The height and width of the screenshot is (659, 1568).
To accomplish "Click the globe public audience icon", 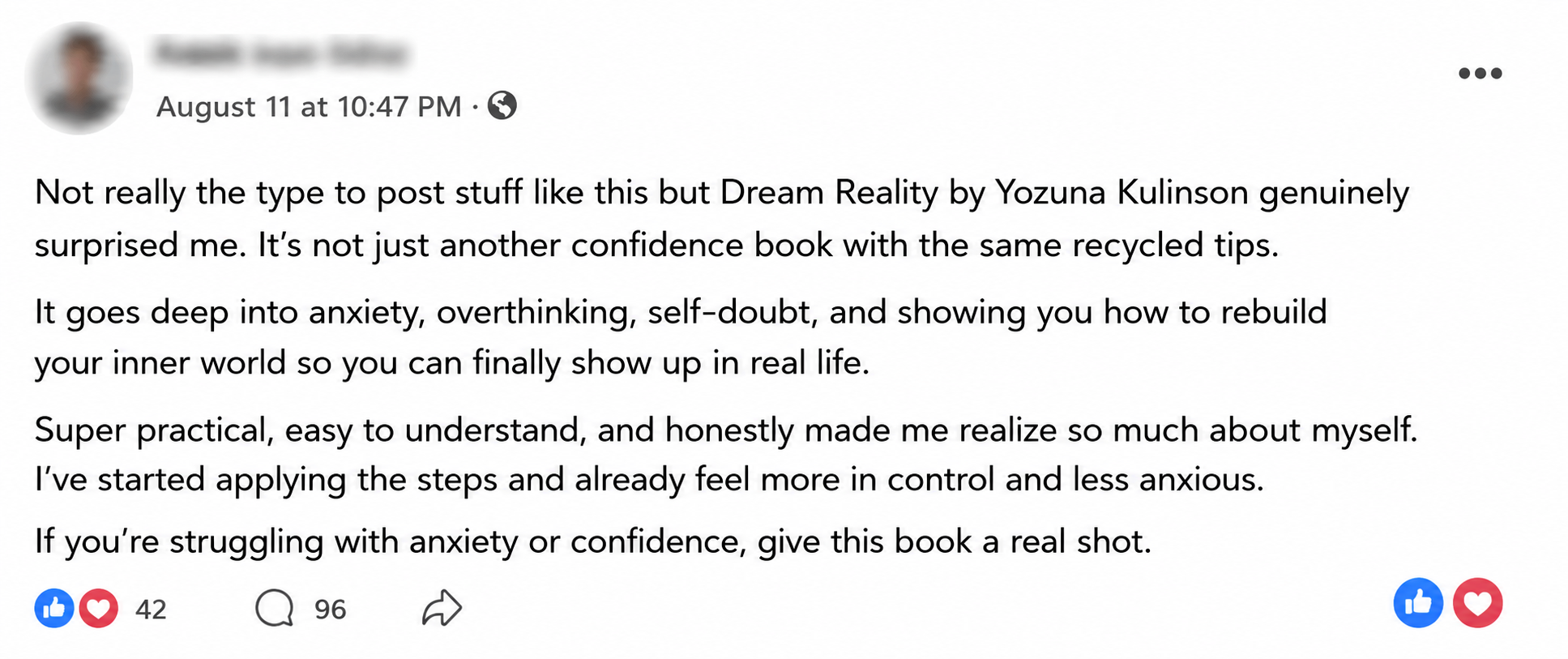I will pyautogui.click(x=502, y=105).
